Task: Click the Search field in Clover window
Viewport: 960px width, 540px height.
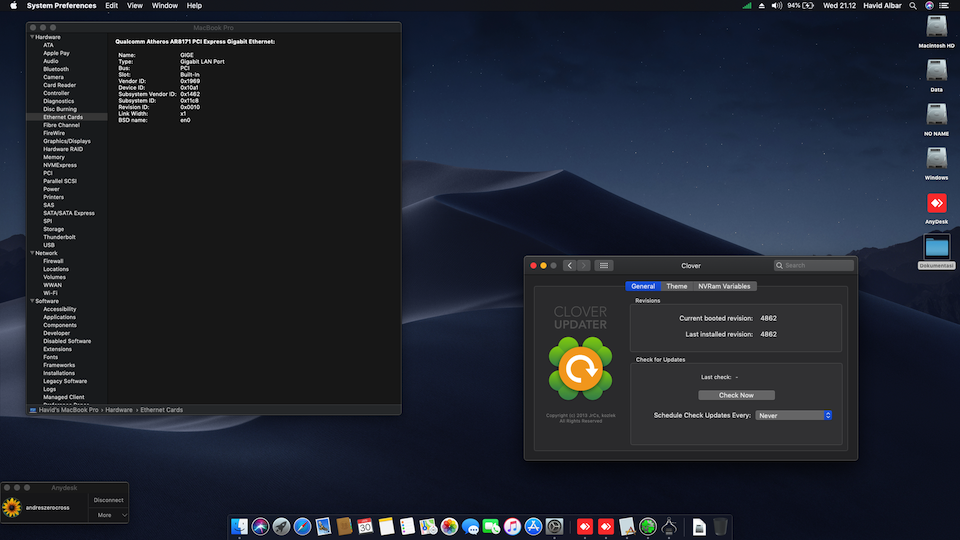Action: 815,265
